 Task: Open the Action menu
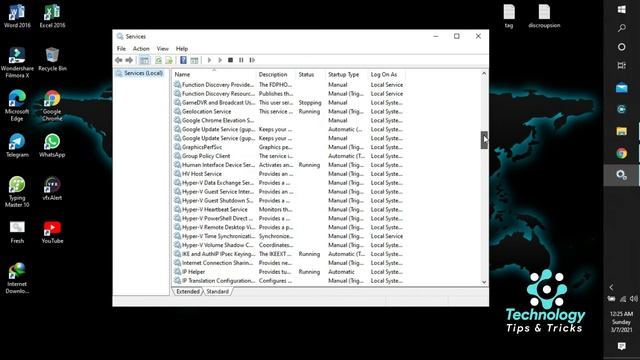coord(141,49)
